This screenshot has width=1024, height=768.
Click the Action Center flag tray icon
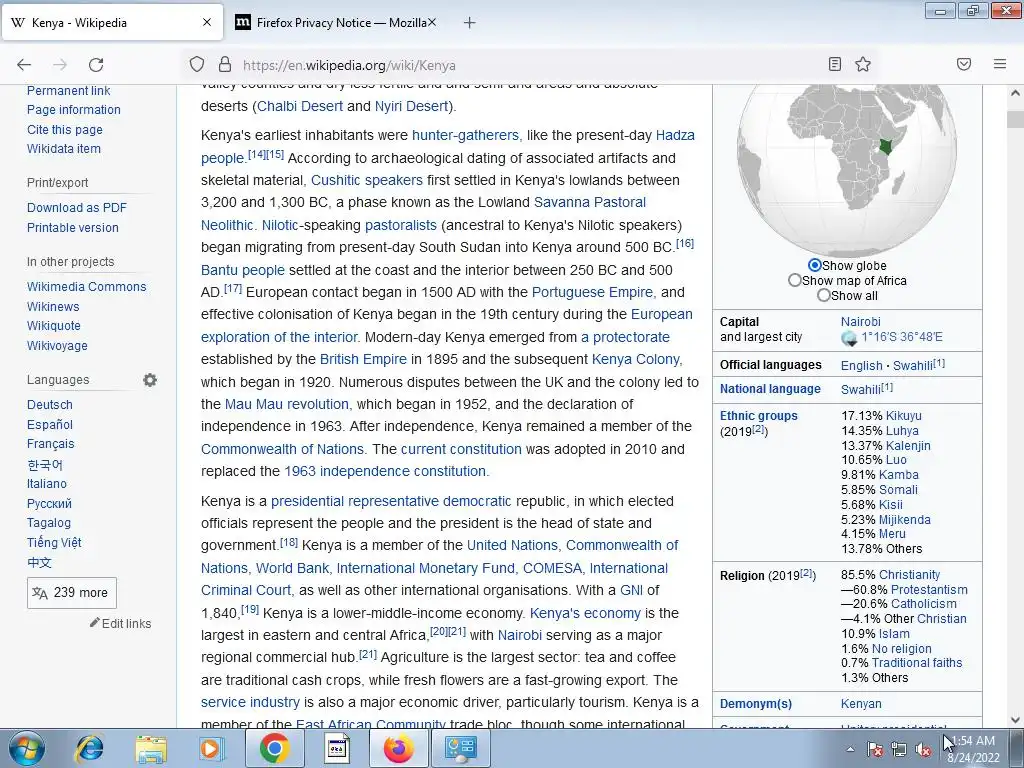[874, 749]
